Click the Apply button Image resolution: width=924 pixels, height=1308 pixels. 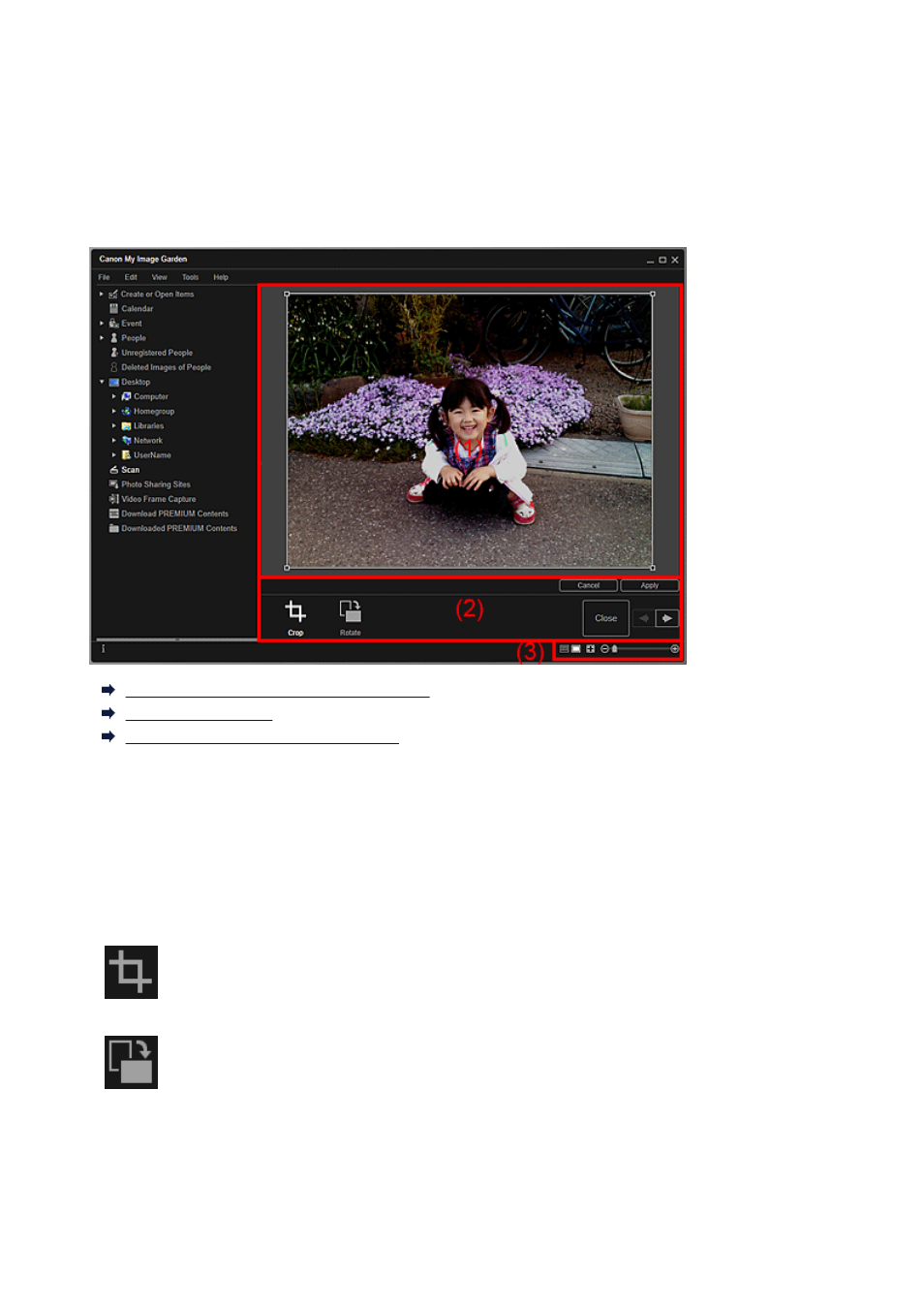coord(650,585)
